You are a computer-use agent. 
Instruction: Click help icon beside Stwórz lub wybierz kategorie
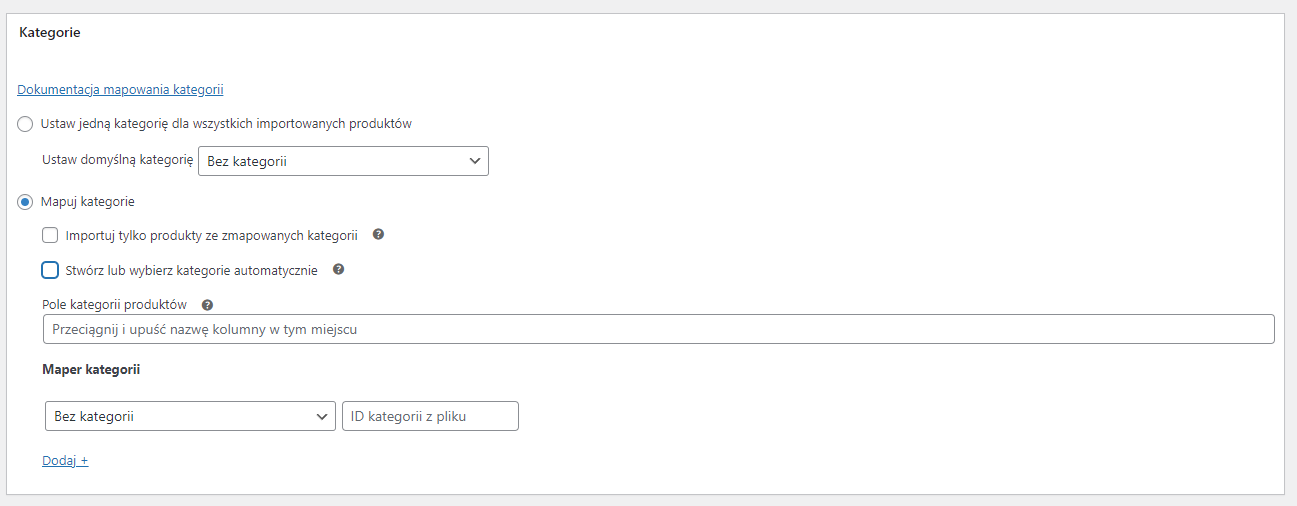(338, 269)
